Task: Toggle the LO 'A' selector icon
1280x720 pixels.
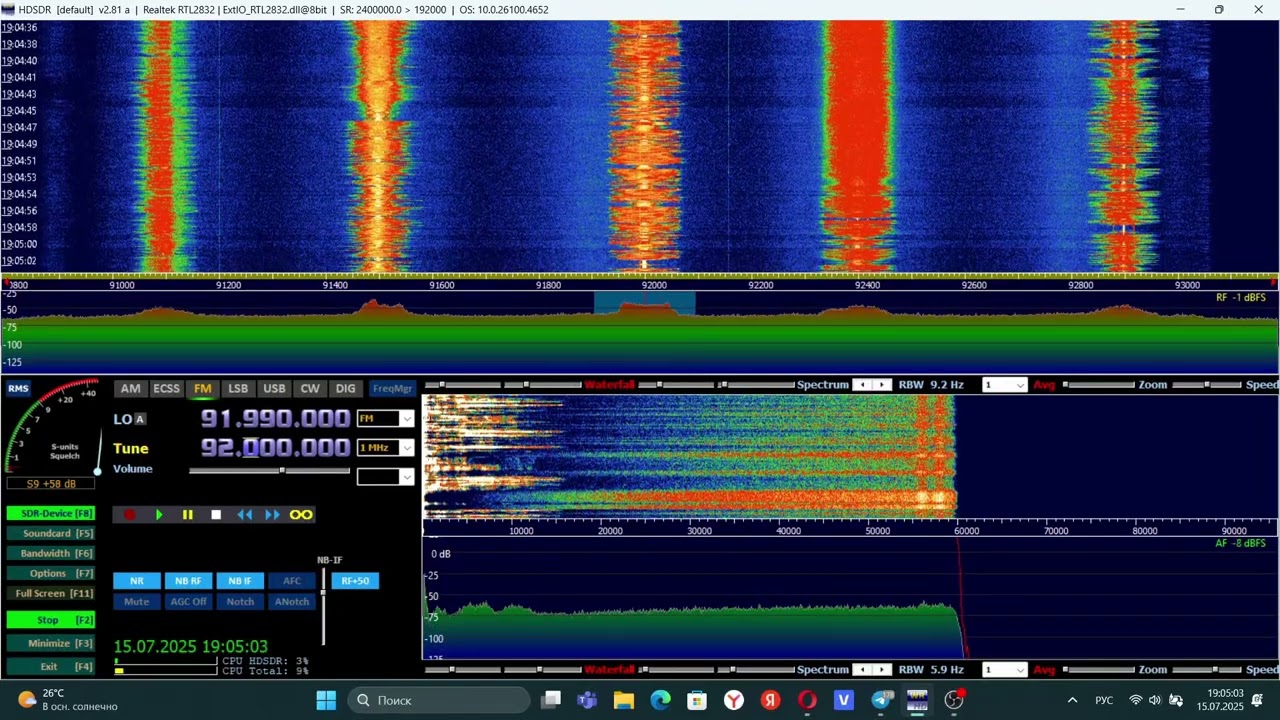Action: click(140, 419)
